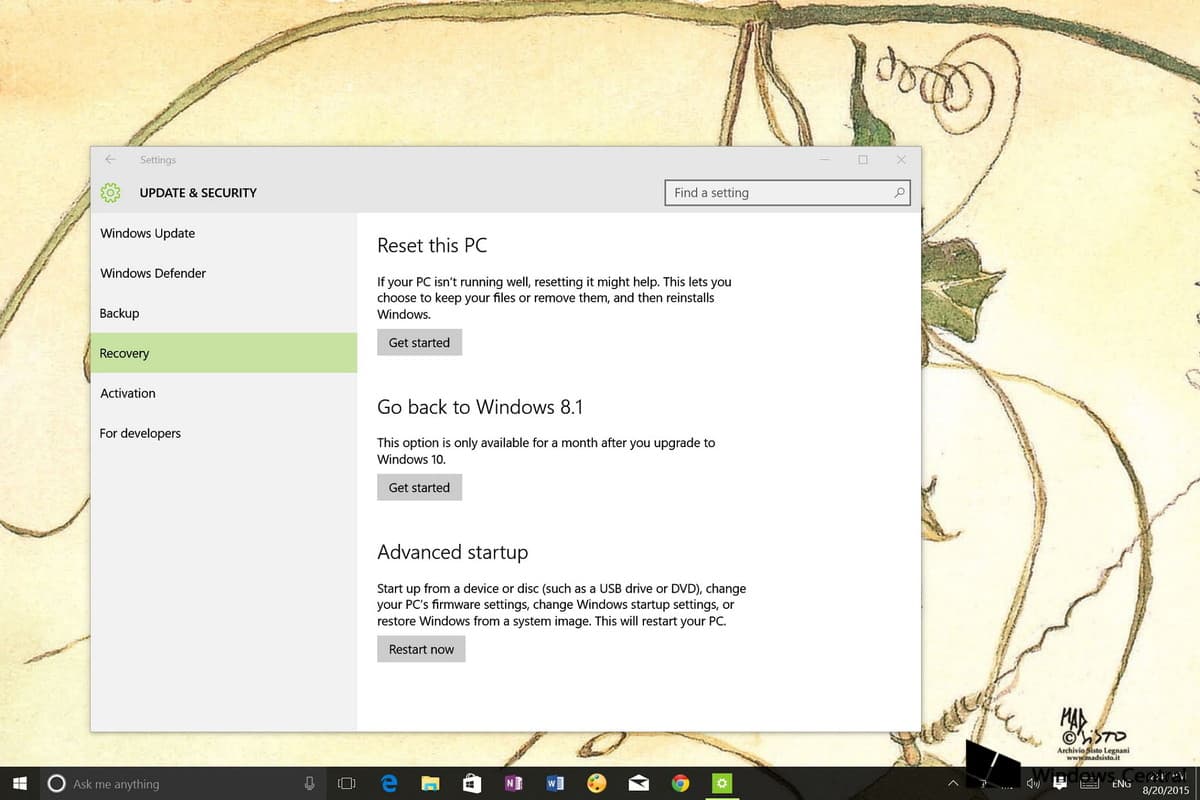The image size is (1200, 800).
Task: Open OneNote from the taskbar
Action: click(514, 784)
